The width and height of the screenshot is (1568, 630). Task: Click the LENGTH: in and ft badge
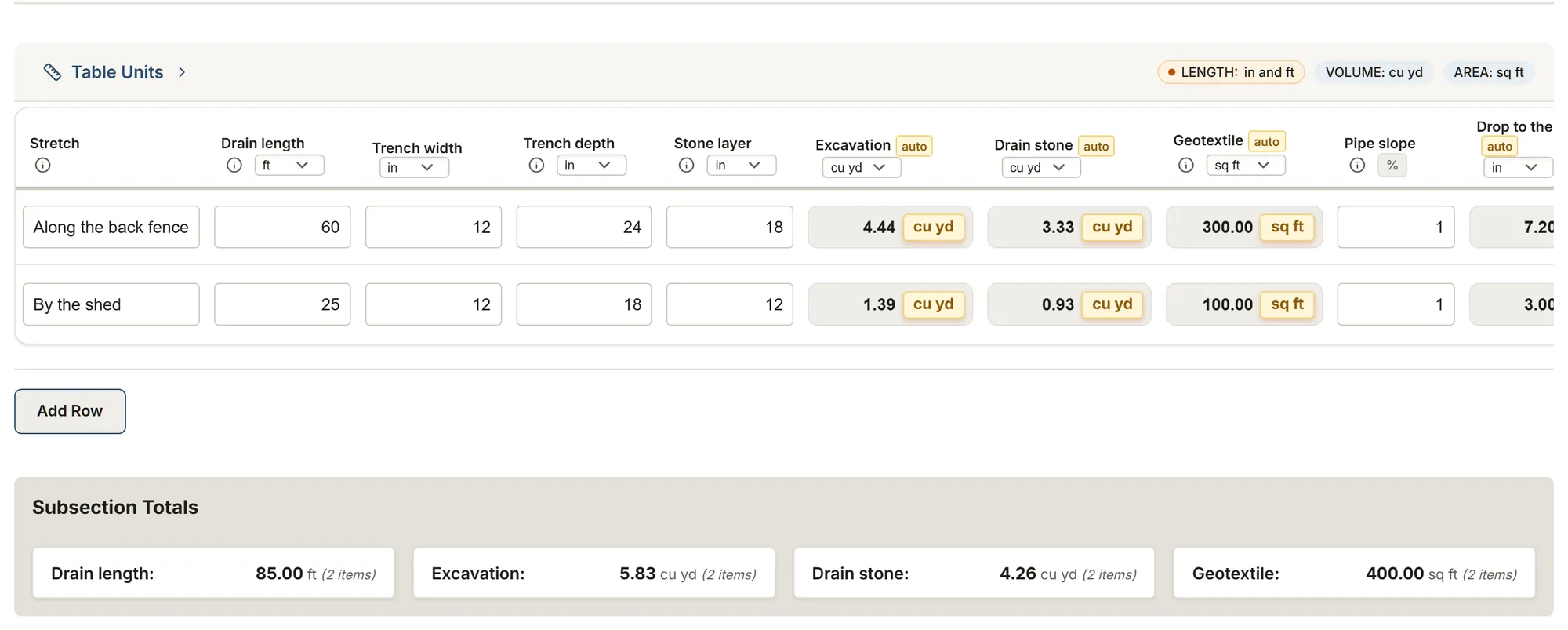tap(1231, 72)
